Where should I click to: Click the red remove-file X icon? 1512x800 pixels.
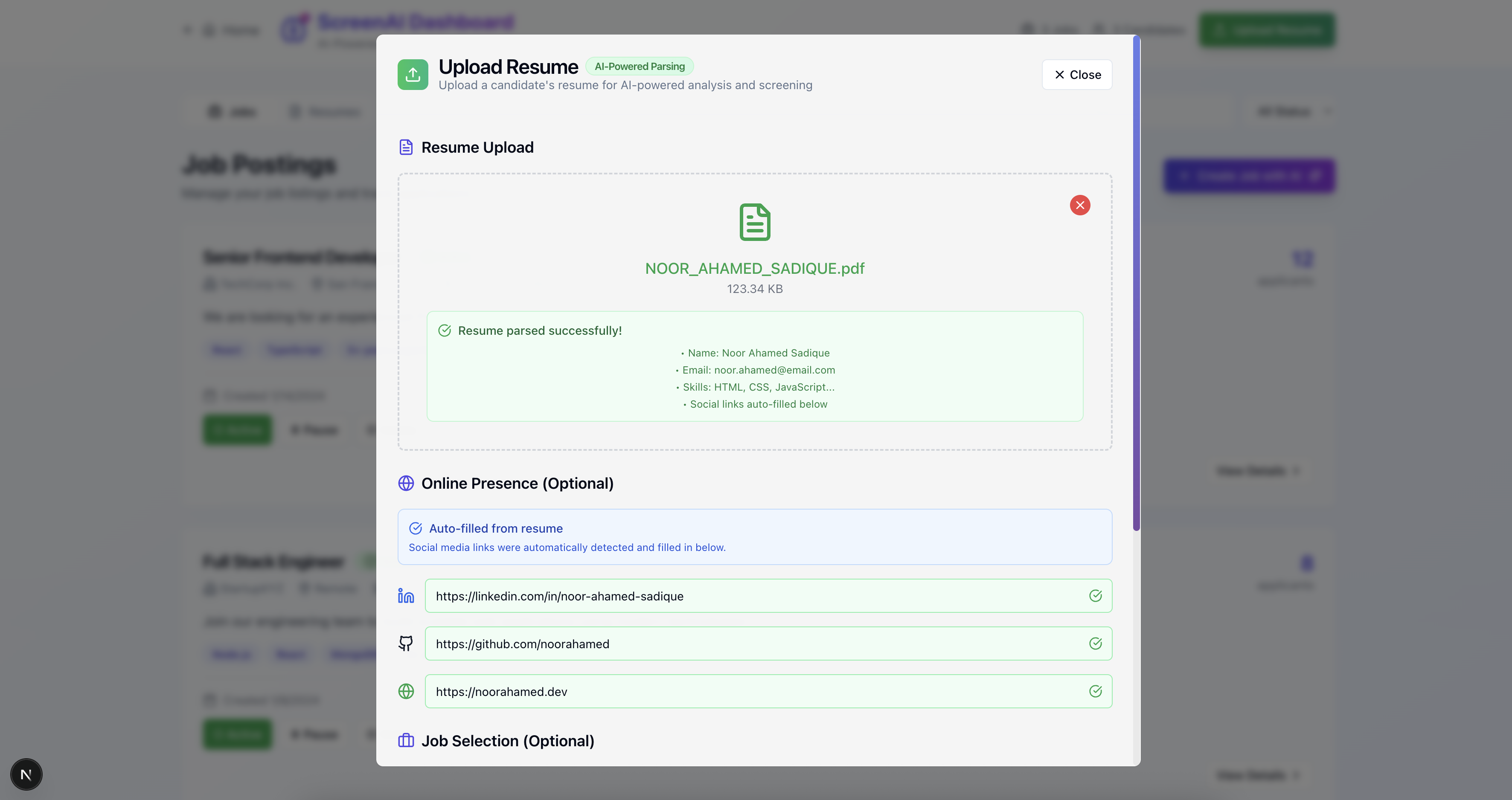pyautogui.click(x=1079, y=205)
